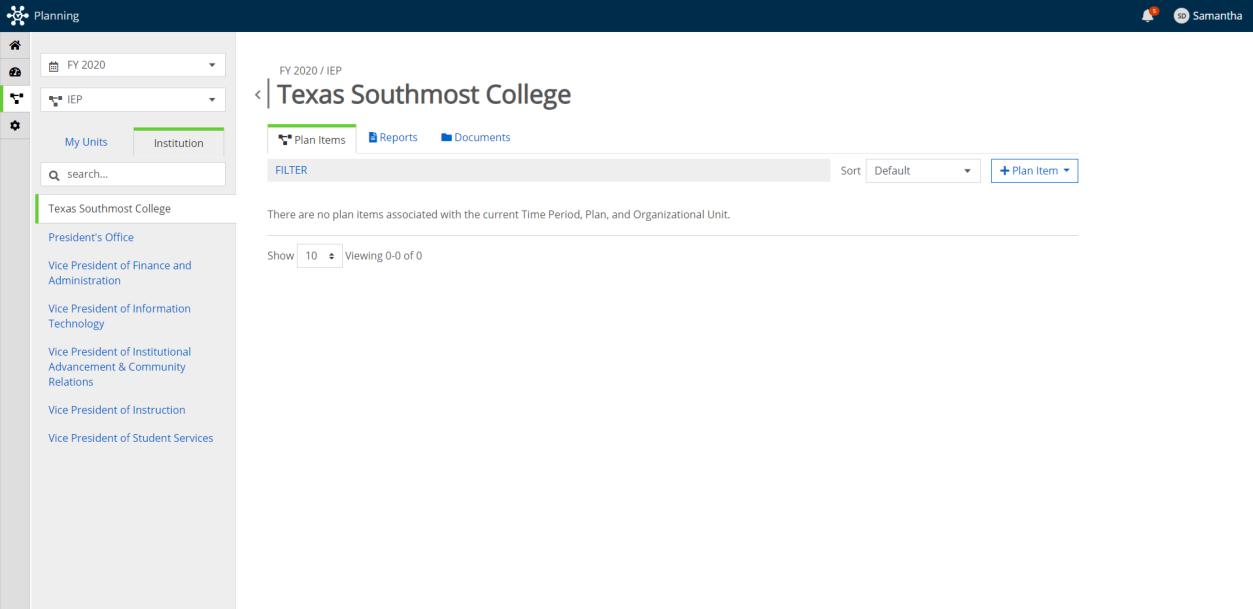This screenshot has width=1253, height=609.
Task: Click the Samantha user avatar
Action: [1181, 15]
